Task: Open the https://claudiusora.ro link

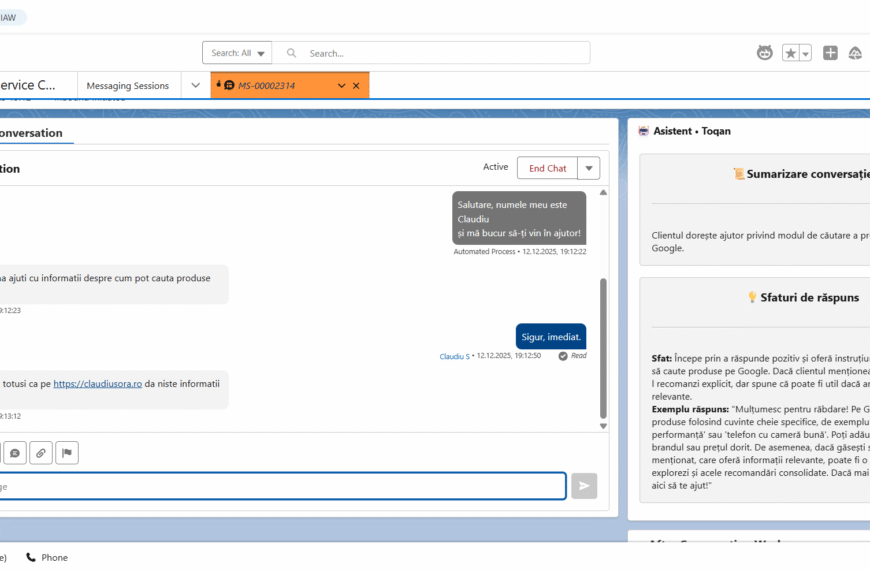Action: (x=98, y=384)
